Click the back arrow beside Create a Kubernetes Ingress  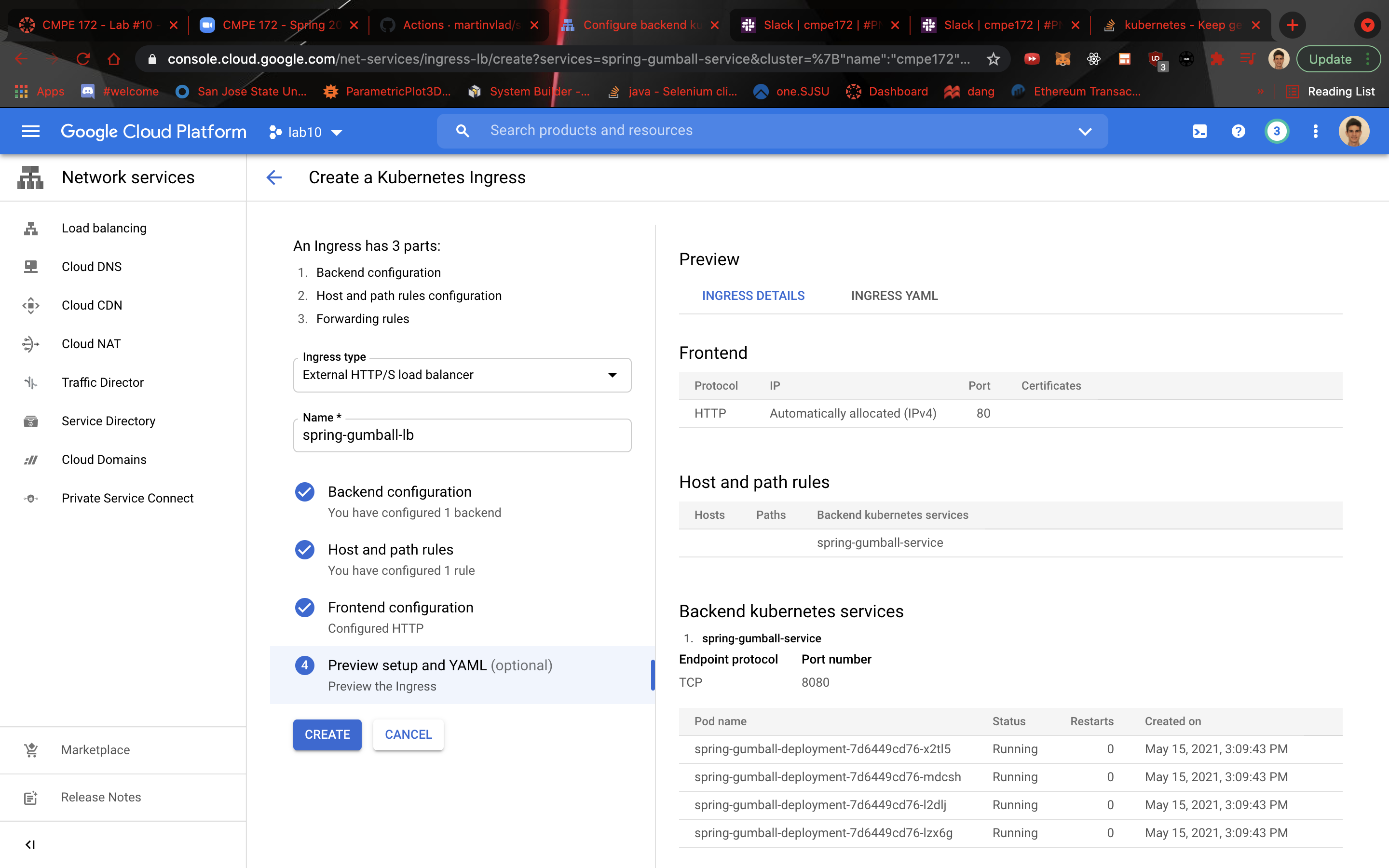[x=274, y=177]
